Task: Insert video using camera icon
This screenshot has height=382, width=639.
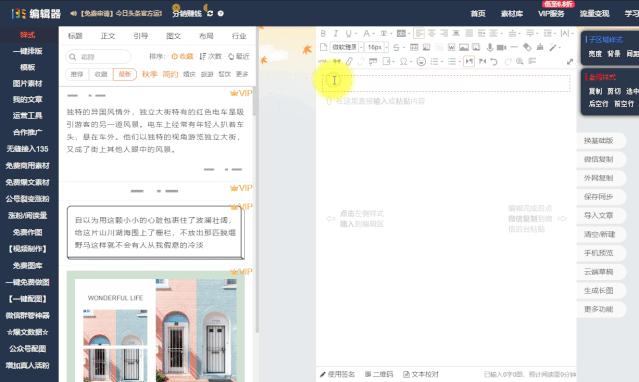Action: tap(501, 47)
